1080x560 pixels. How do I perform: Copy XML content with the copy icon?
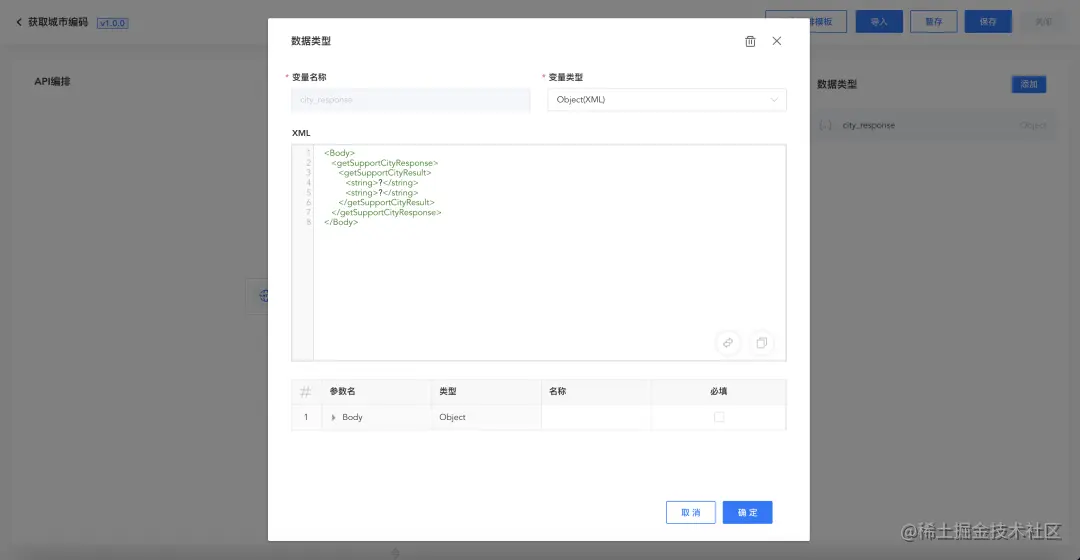point(761,343)
